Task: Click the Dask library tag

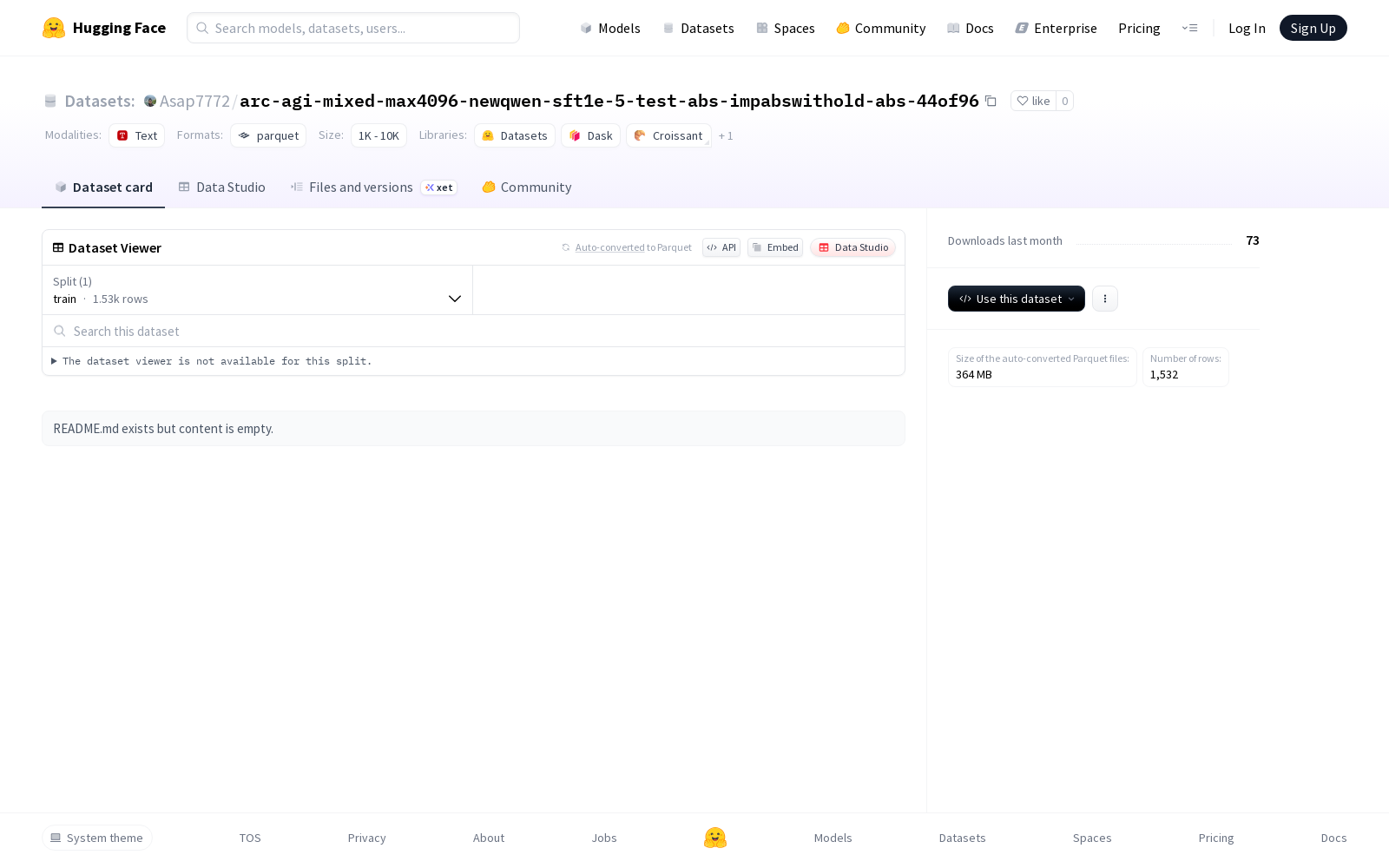Action: pyautogui.click(x=590, y=135)
